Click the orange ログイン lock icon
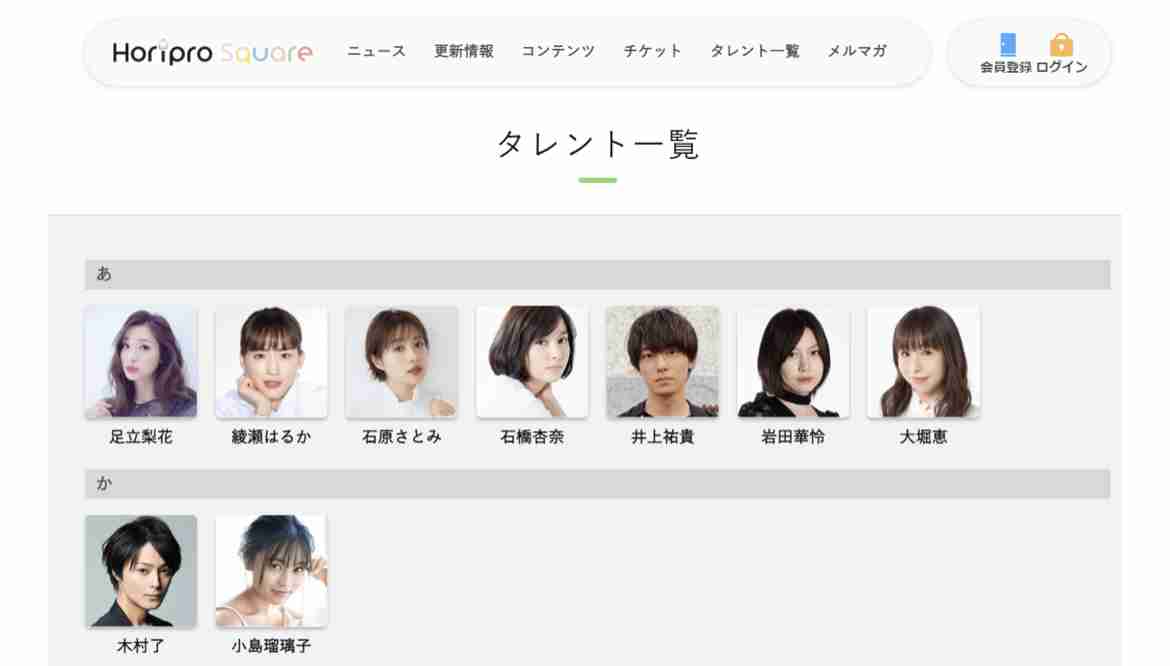The width and height of the screenshot is (1170, 666). [x=1061, y=45]
